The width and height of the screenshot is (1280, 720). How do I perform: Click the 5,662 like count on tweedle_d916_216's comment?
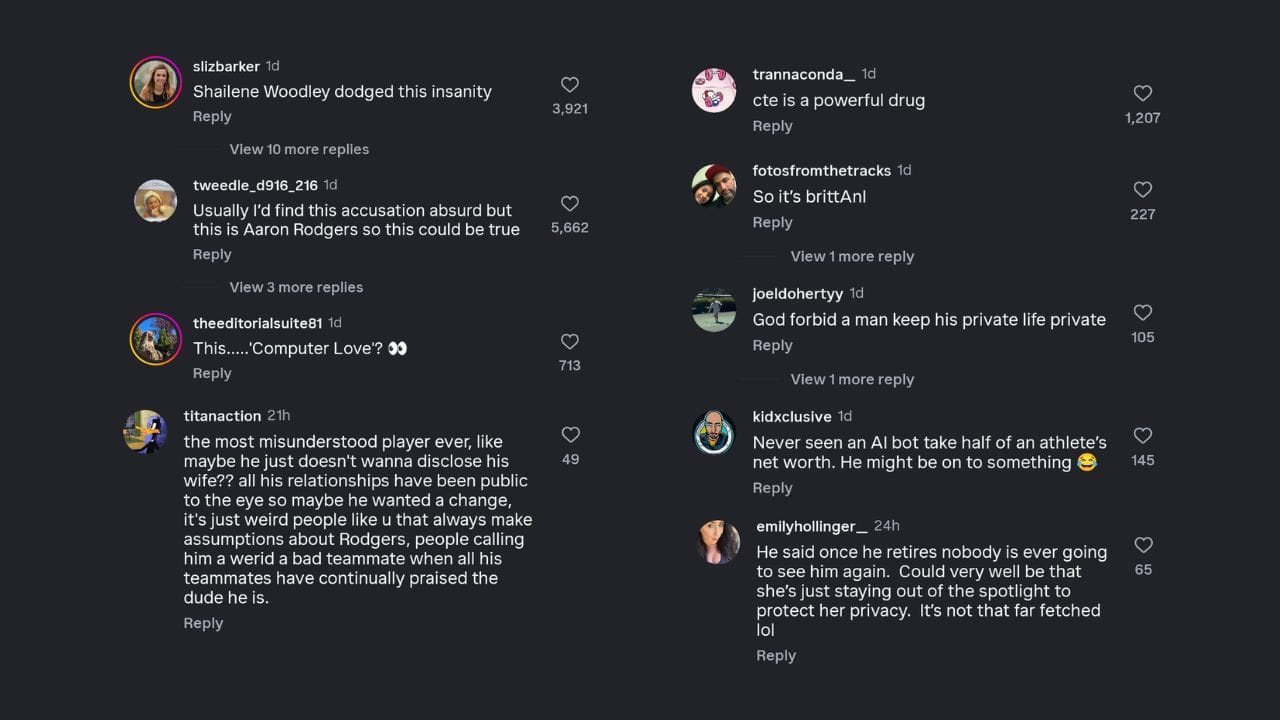click(x=570, y=227)
